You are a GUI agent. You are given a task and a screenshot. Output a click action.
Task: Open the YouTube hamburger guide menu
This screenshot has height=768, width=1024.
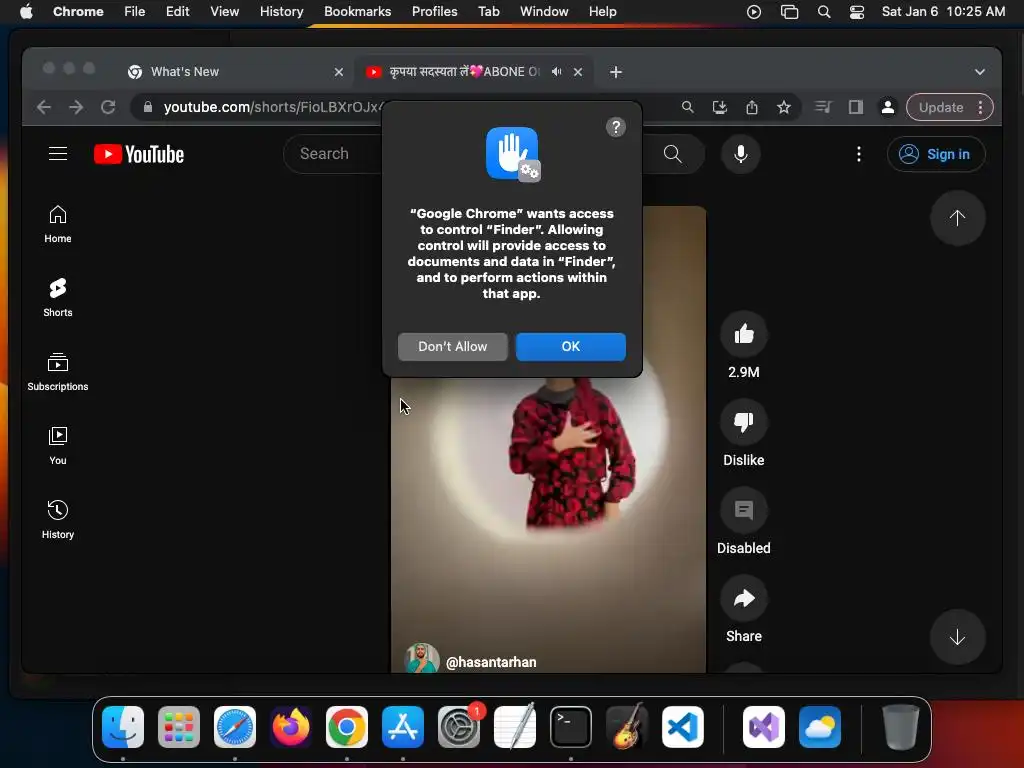[x=58, y=153]
